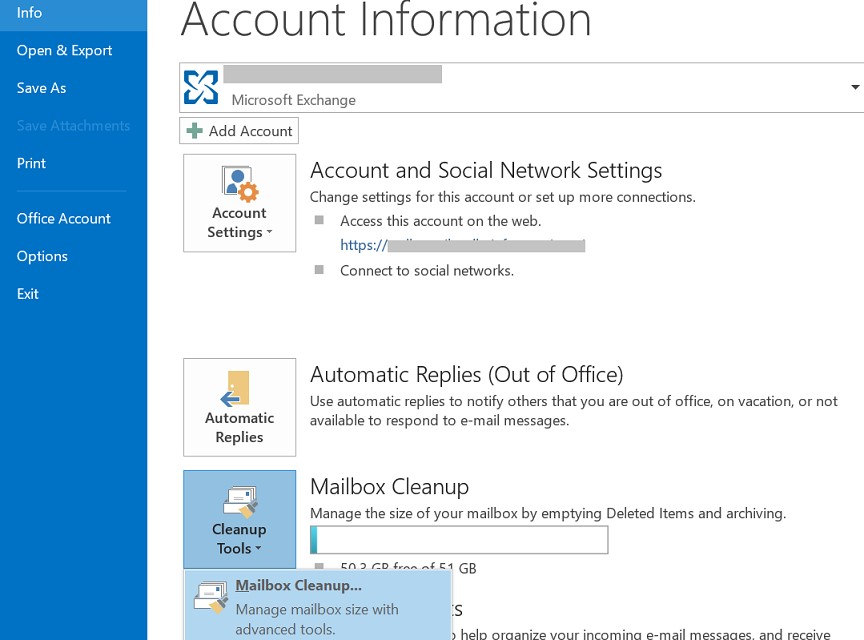Click the mailbox storage usage bar

tap(459, 540)
